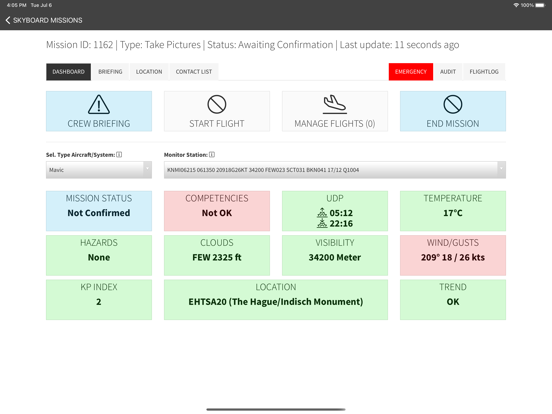This screenshot has width=552, height=414.
Task: Expand the Monitor Station dropdown arrow
Action: click(x=501, y=170)
